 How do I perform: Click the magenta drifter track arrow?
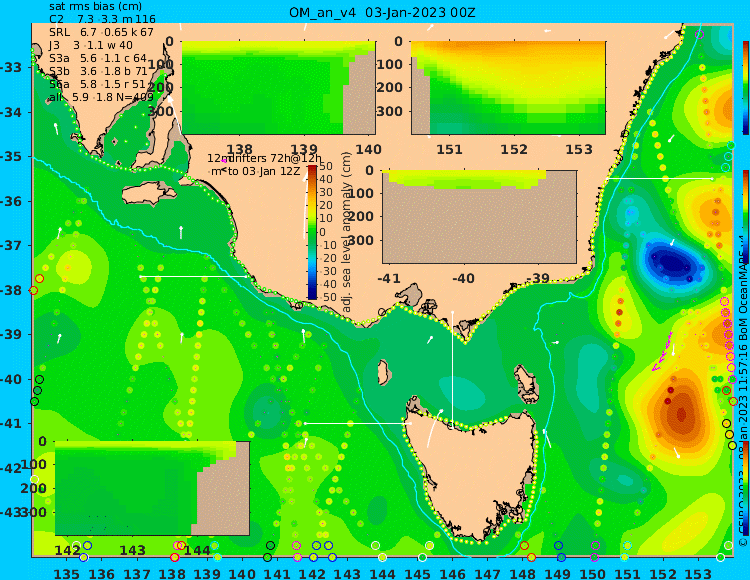(662, 351)
